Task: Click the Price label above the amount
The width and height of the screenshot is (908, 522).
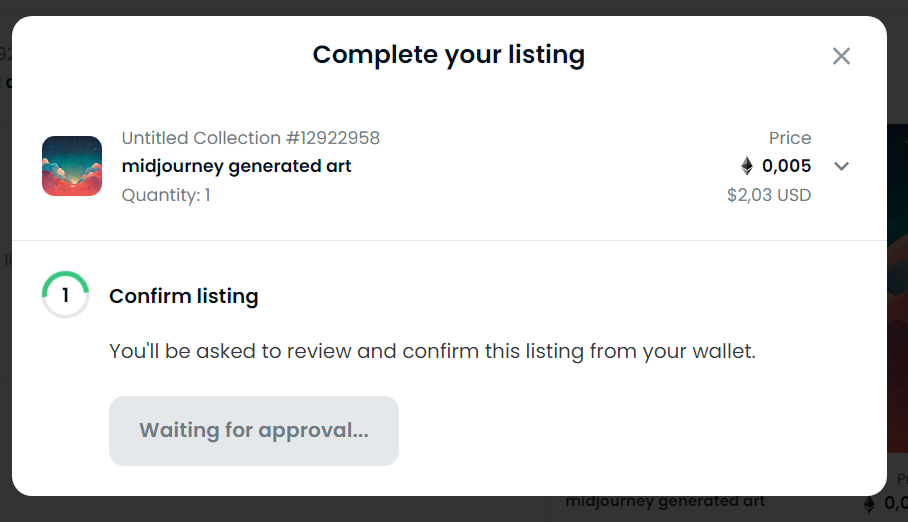Action: point(790,138)
